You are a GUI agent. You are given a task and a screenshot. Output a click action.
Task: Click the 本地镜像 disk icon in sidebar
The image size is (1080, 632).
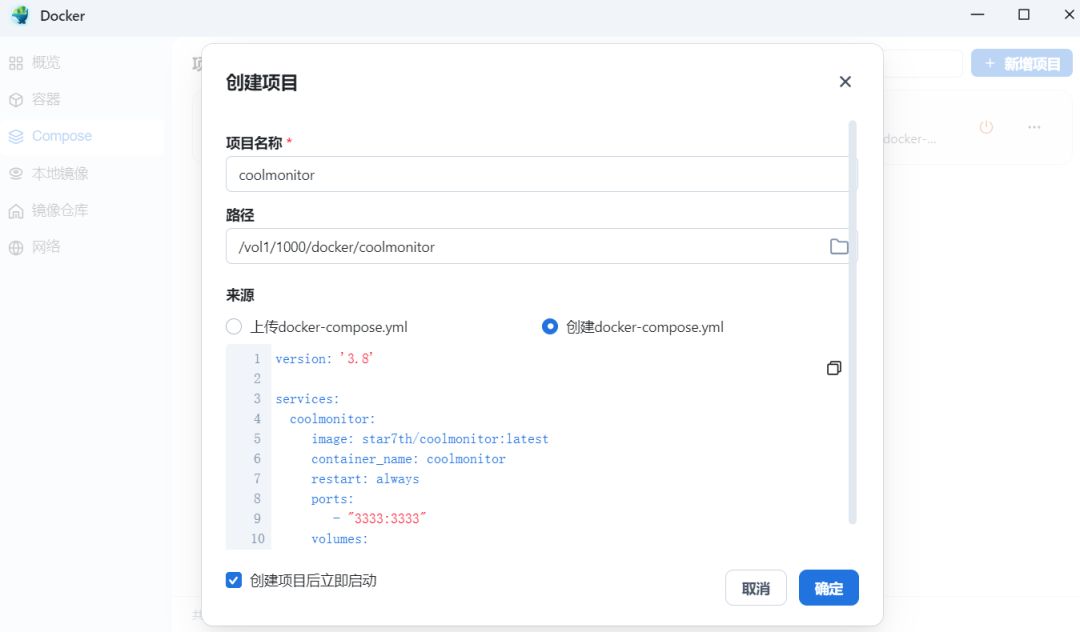pyautogui.click(x=16, y=173)
